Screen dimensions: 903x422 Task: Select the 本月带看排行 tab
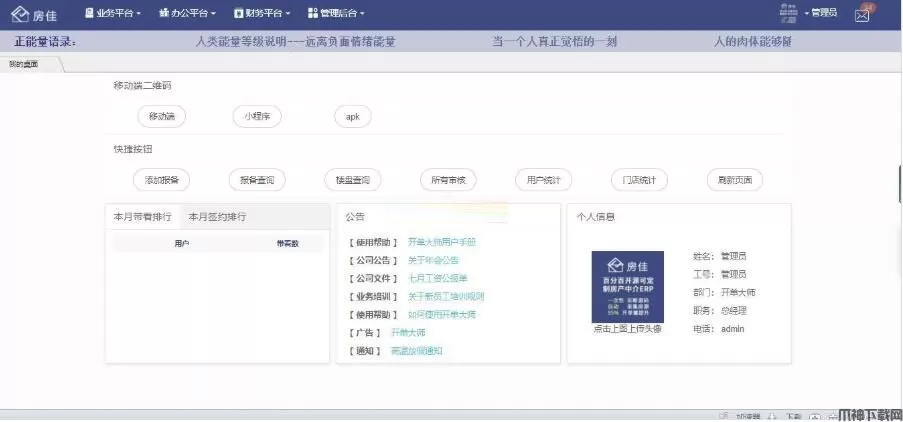pos(142,216)
